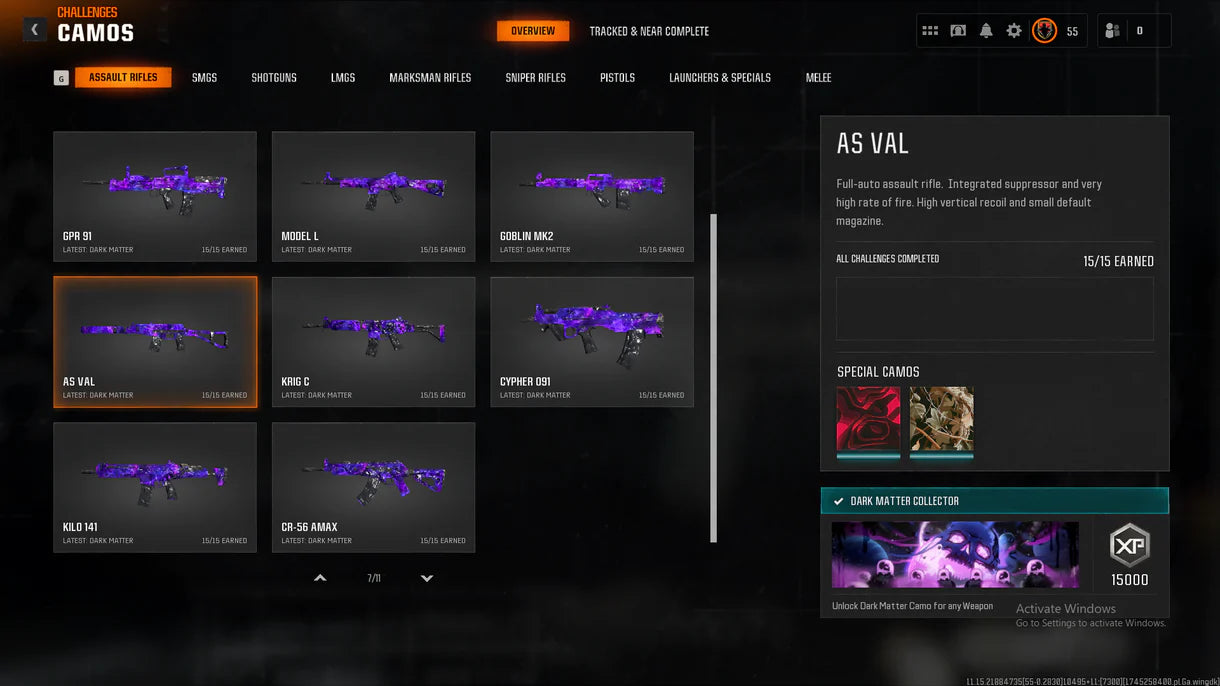Switch to the Sniper Rifles tab
This screenshot has width=1220, height=686.
[536, 78]
